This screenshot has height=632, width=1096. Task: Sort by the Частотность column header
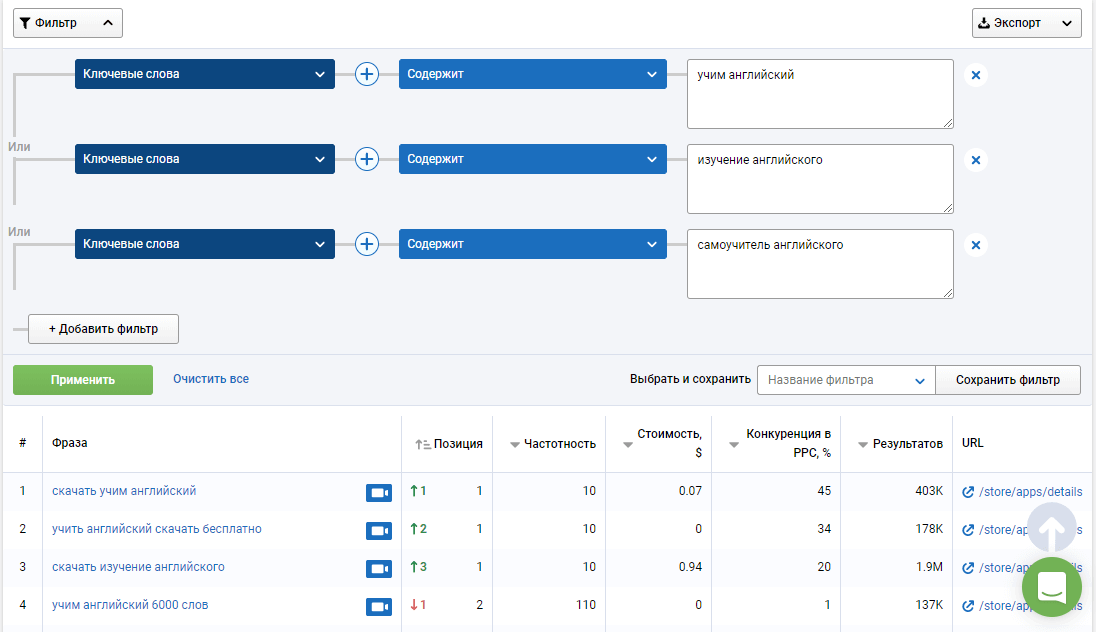[553, 444]
